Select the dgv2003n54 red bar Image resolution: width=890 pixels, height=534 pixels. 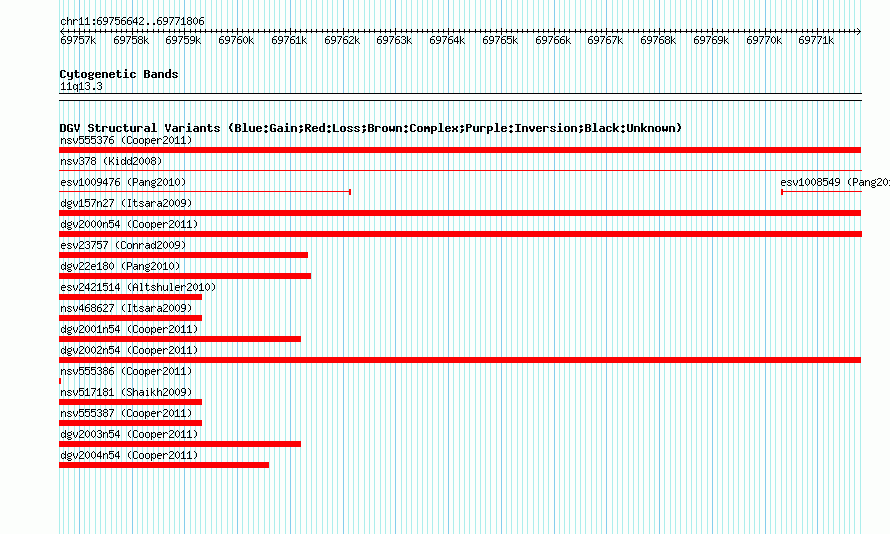coord(180,444)
